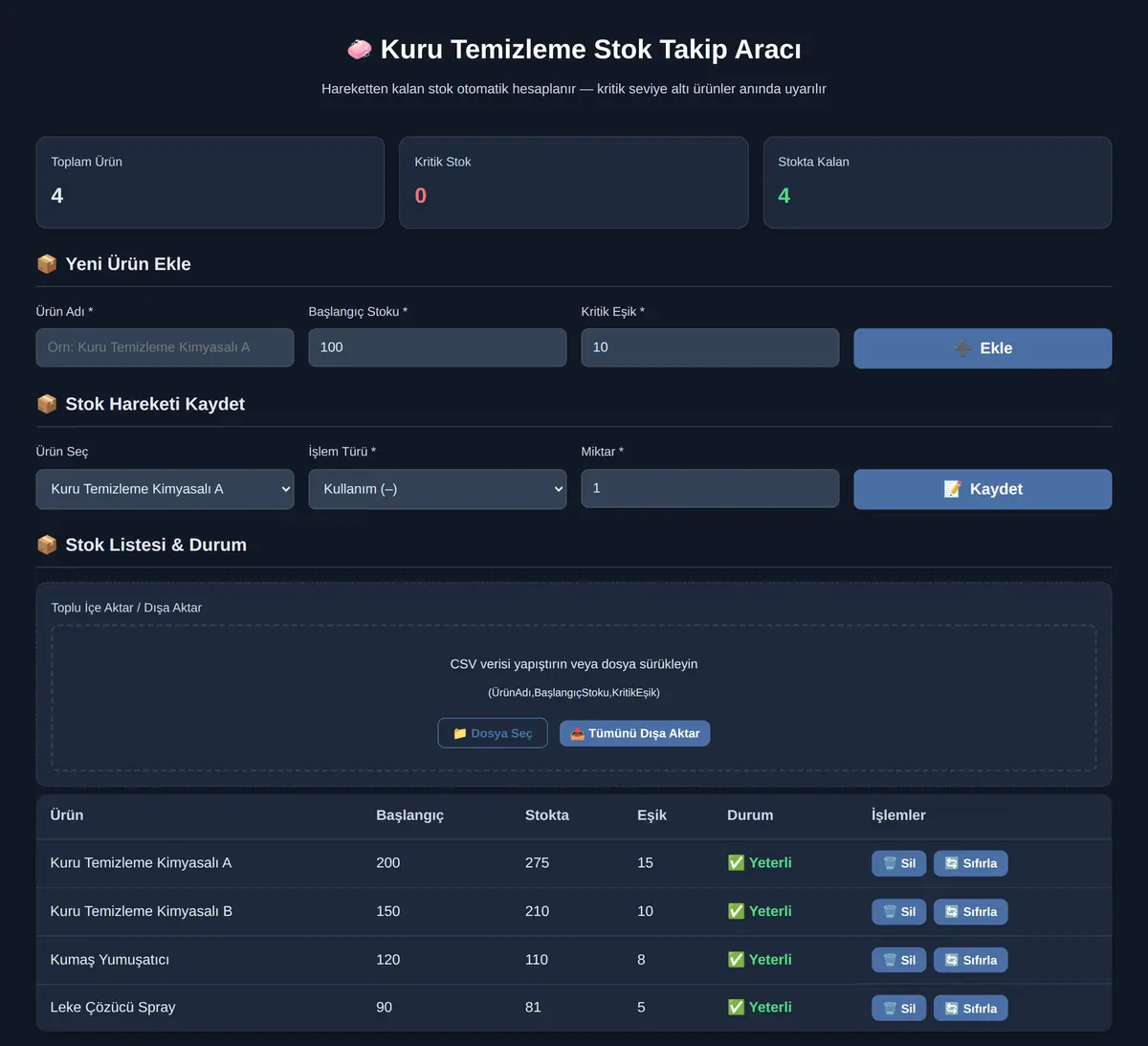Click Tümünü Dışa Aktar button
Viewport: 1148px width, 1046px height.
coord(634,733)
